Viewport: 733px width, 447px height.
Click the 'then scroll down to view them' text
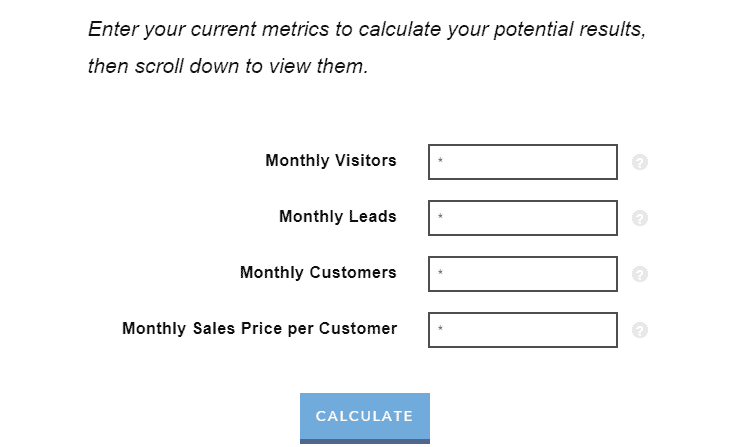click(228, 68)
